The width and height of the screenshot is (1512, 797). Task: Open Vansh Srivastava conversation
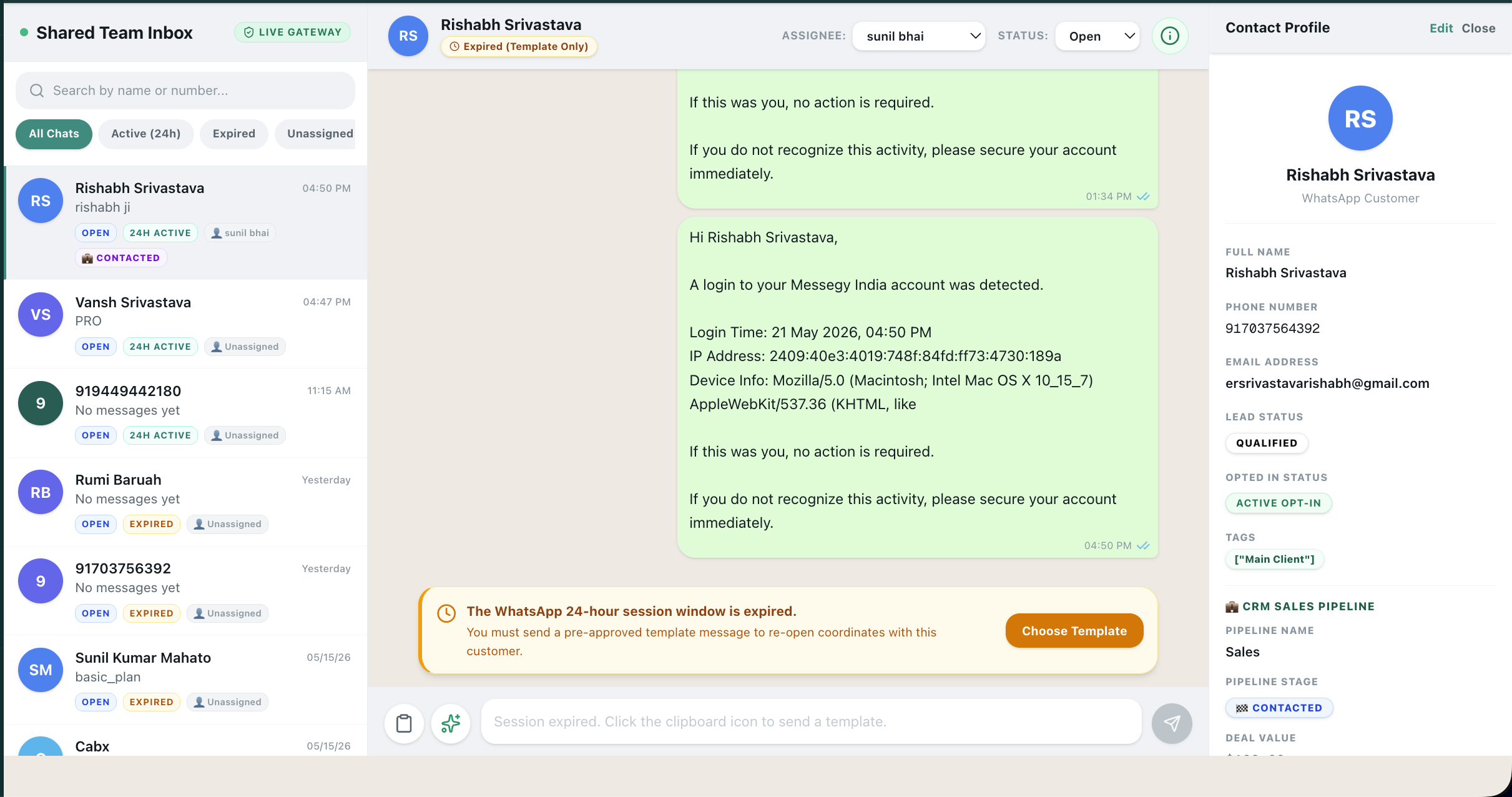pyautogui.click(x=185, y=324)
